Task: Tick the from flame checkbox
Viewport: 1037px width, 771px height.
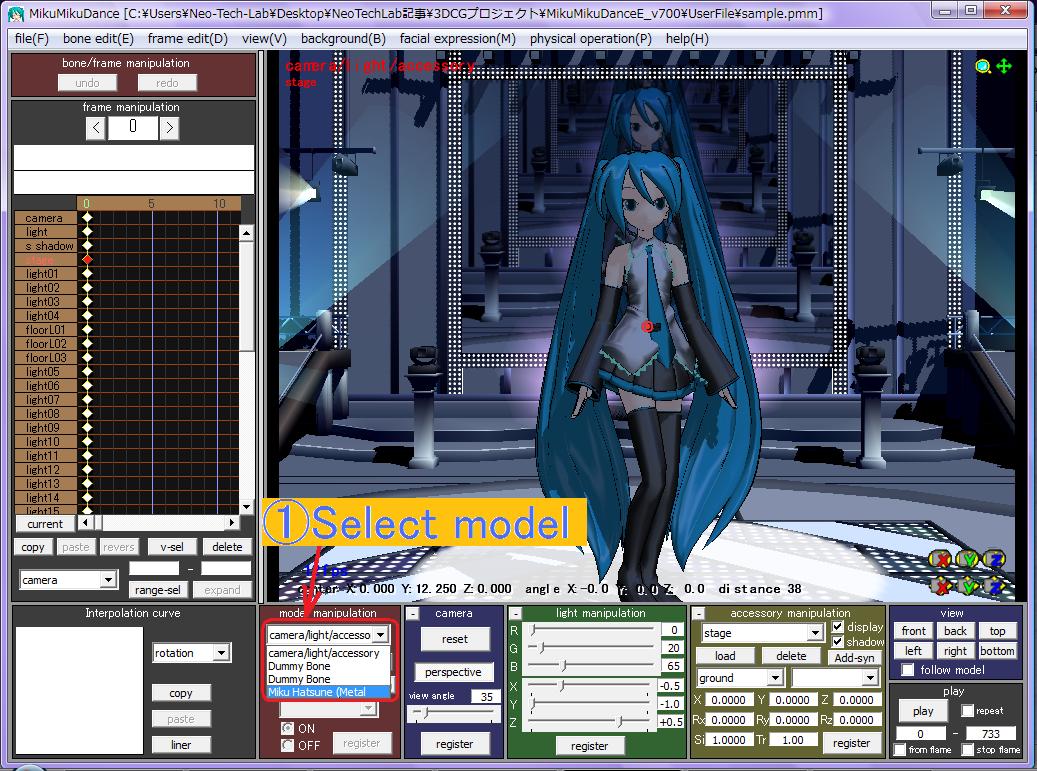Action: tap(899, 749)
